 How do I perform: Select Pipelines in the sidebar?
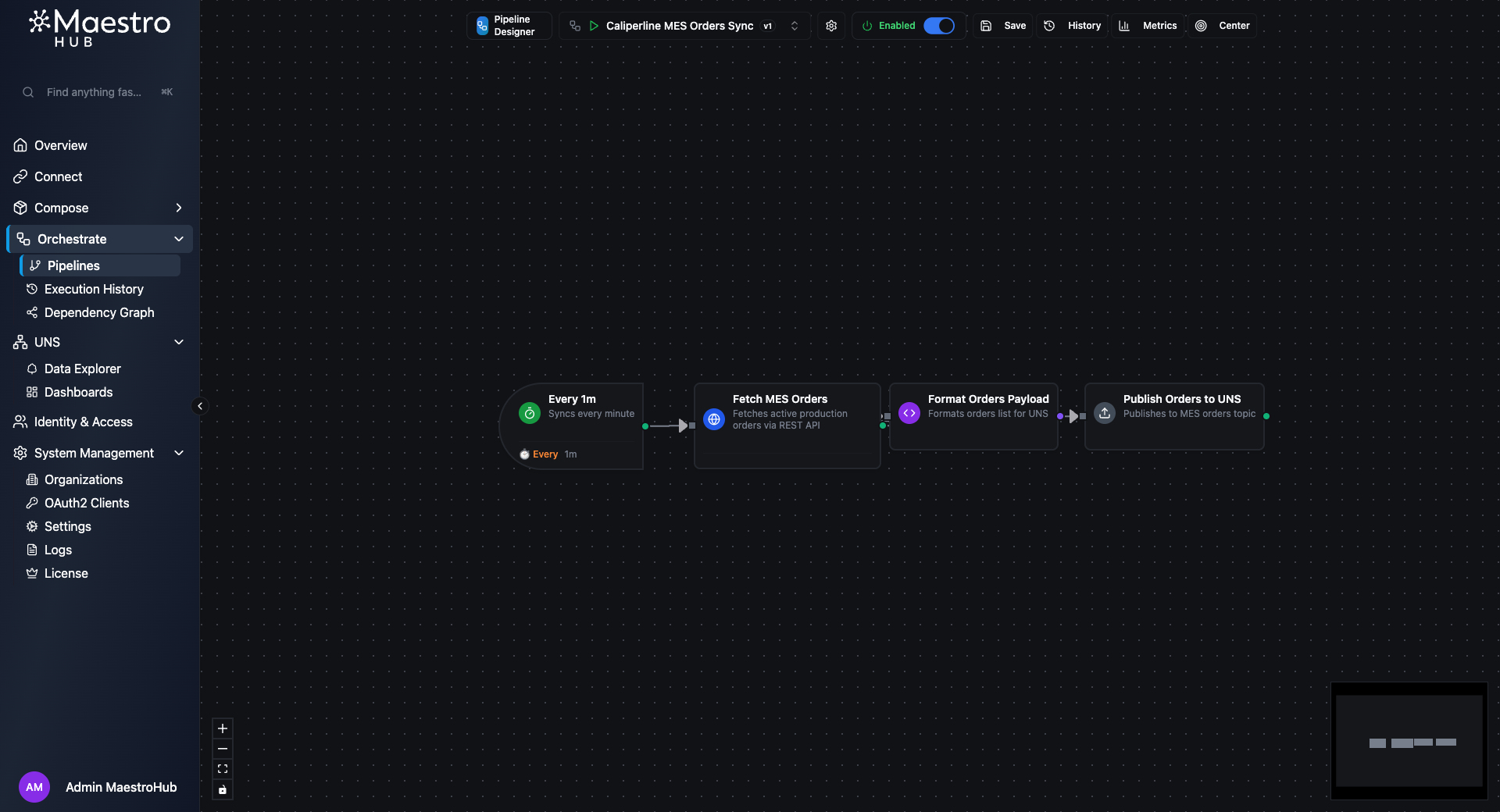click(x=73, y=265)
